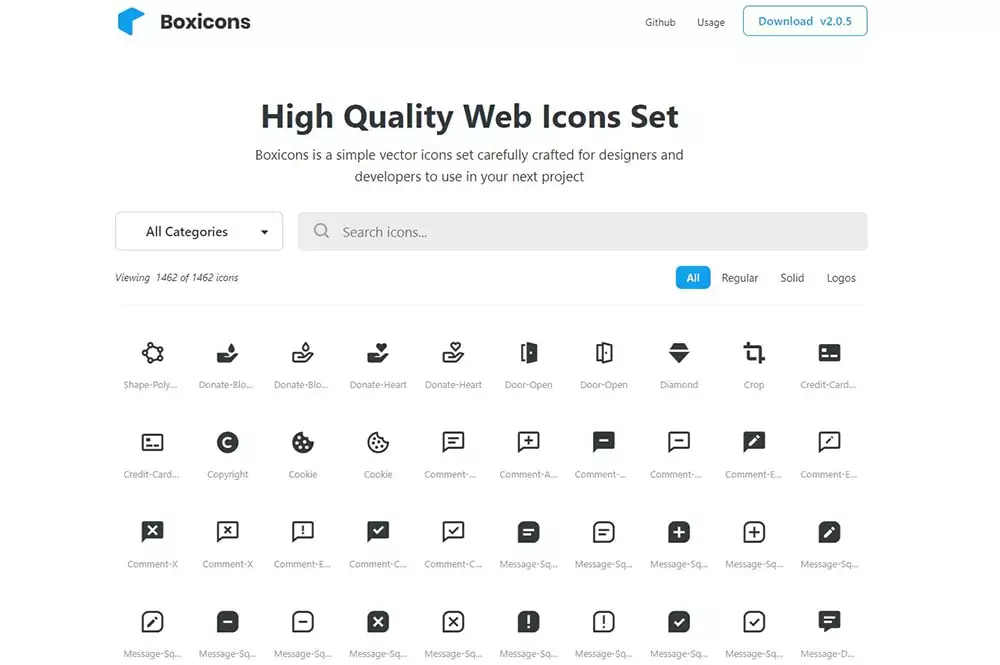The height and width of the screenshot is (665, 1000).
Task: Select the solid Message-Square detail icon
Action: pos(529,532)
